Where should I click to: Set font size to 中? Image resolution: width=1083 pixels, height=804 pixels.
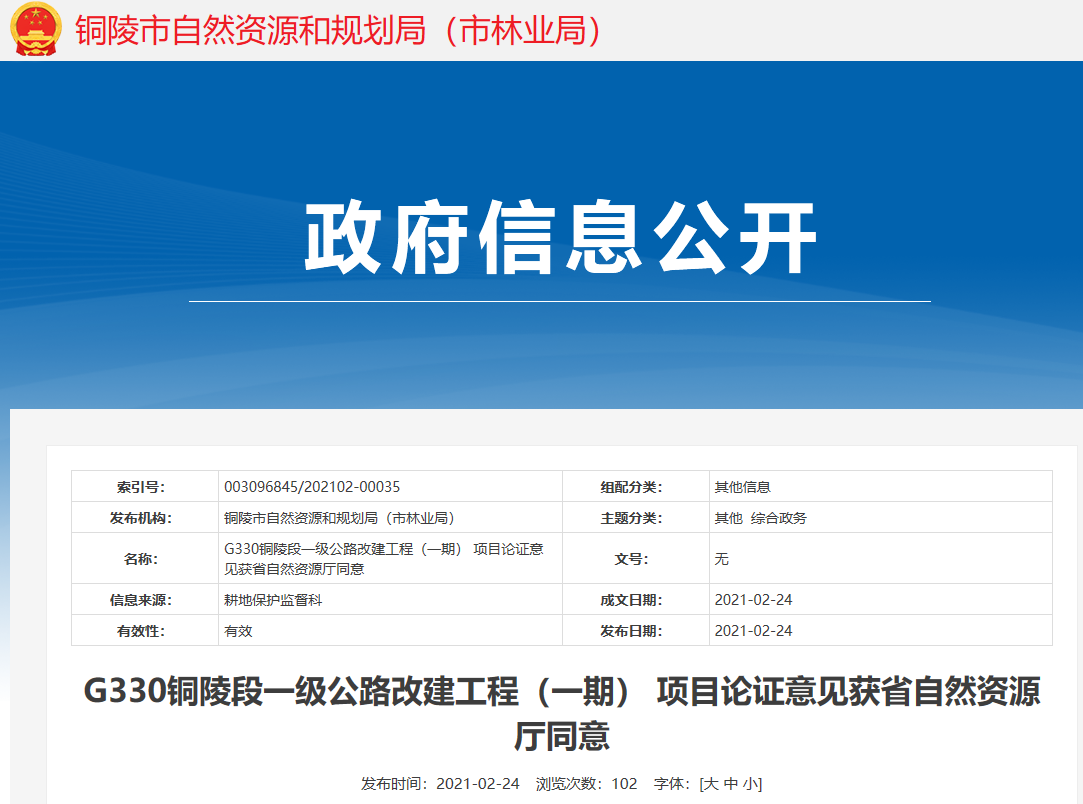[730, 784]
